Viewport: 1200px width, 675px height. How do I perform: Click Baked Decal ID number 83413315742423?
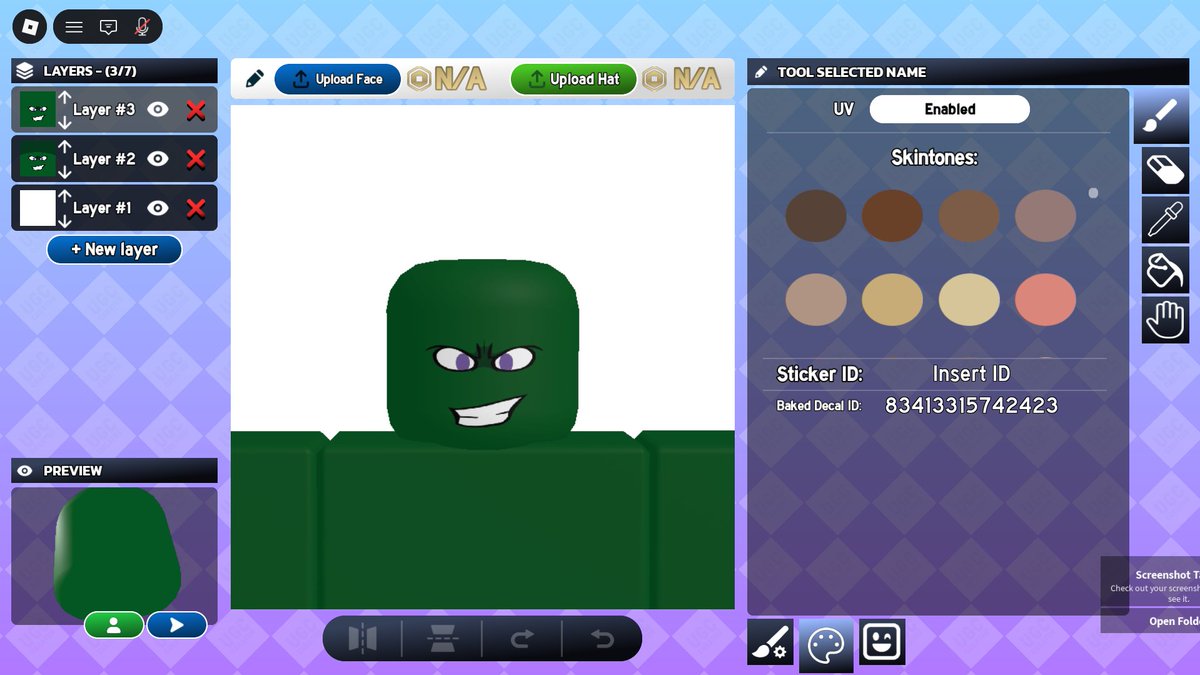tap(971, 405)
